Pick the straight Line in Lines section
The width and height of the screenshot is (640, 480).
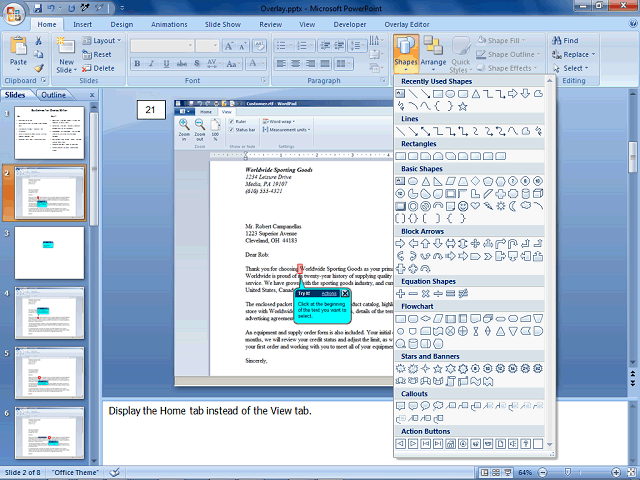pyautogui.click(x=400, y=131)
